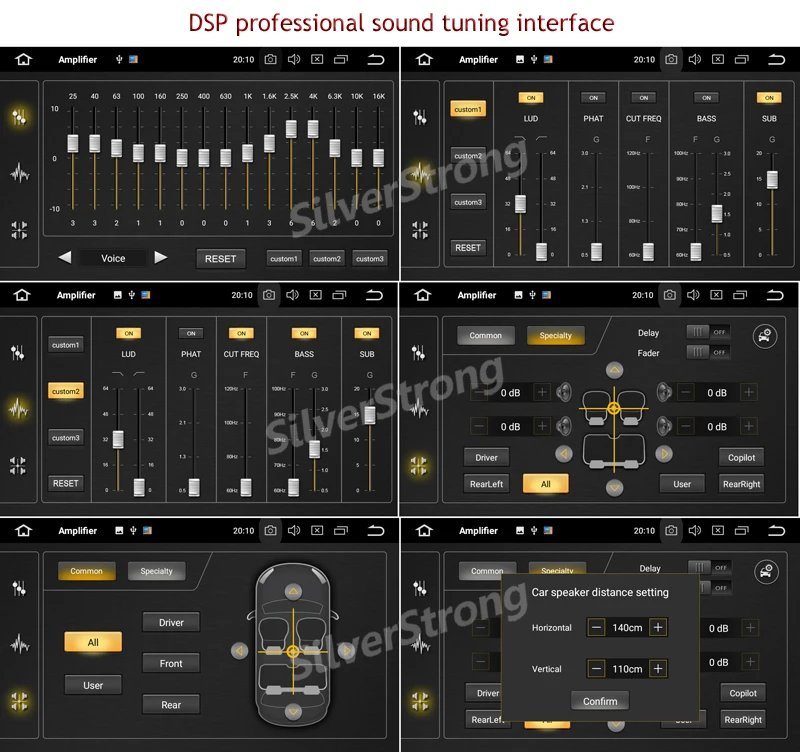
Task: Click Confirm in the speaker distance dialog
Action: coord(600,701)
